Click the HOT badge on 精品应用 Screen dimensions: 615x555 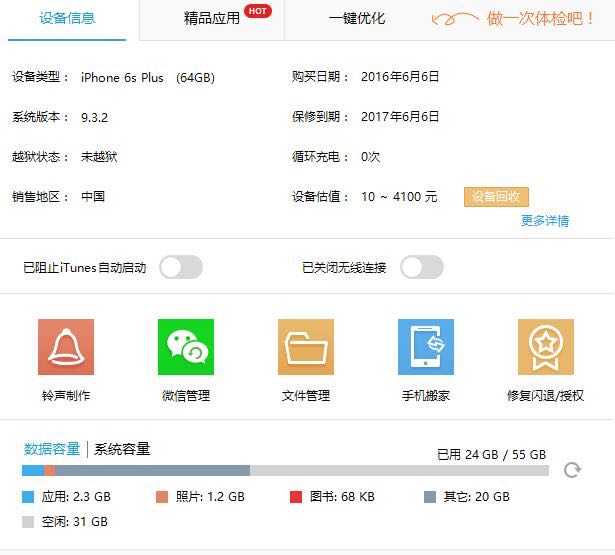[x=258, y=11]
